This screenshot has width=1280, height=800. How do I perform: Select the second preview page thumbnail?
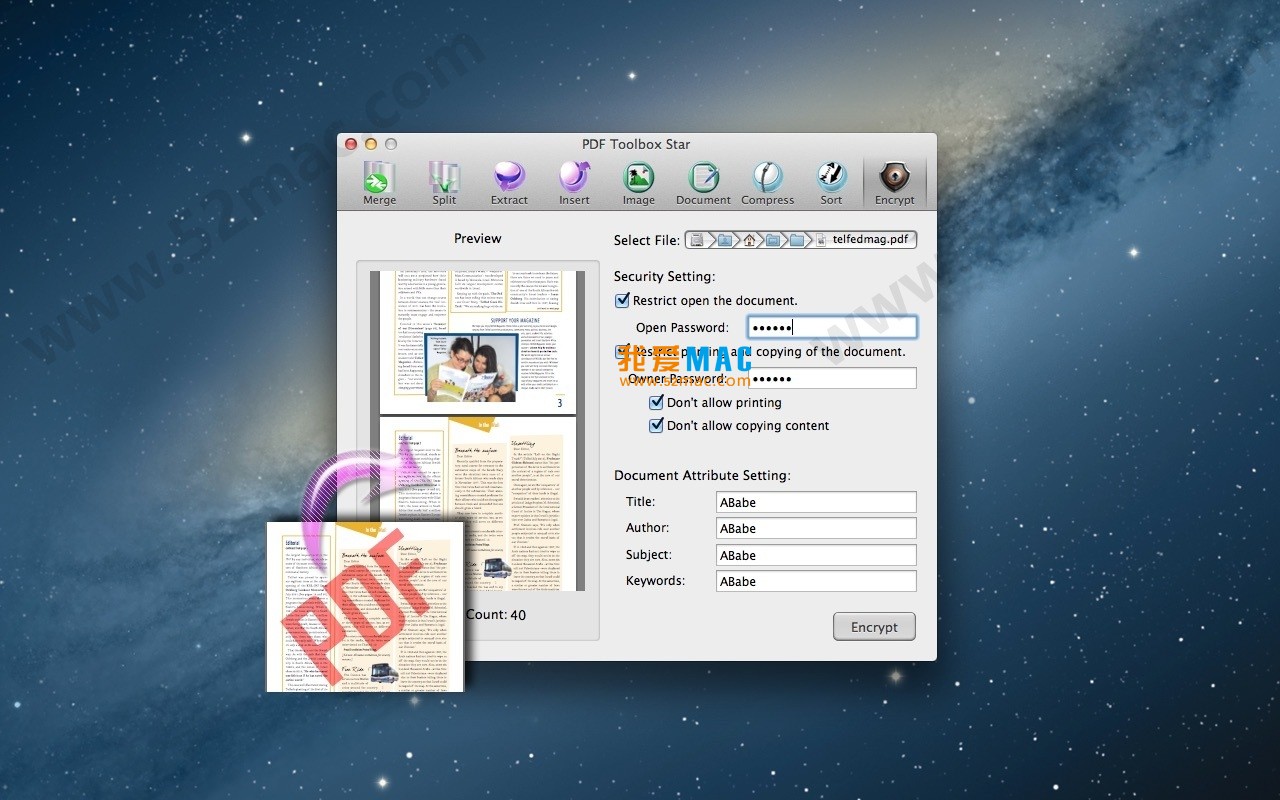coord(478,503)
